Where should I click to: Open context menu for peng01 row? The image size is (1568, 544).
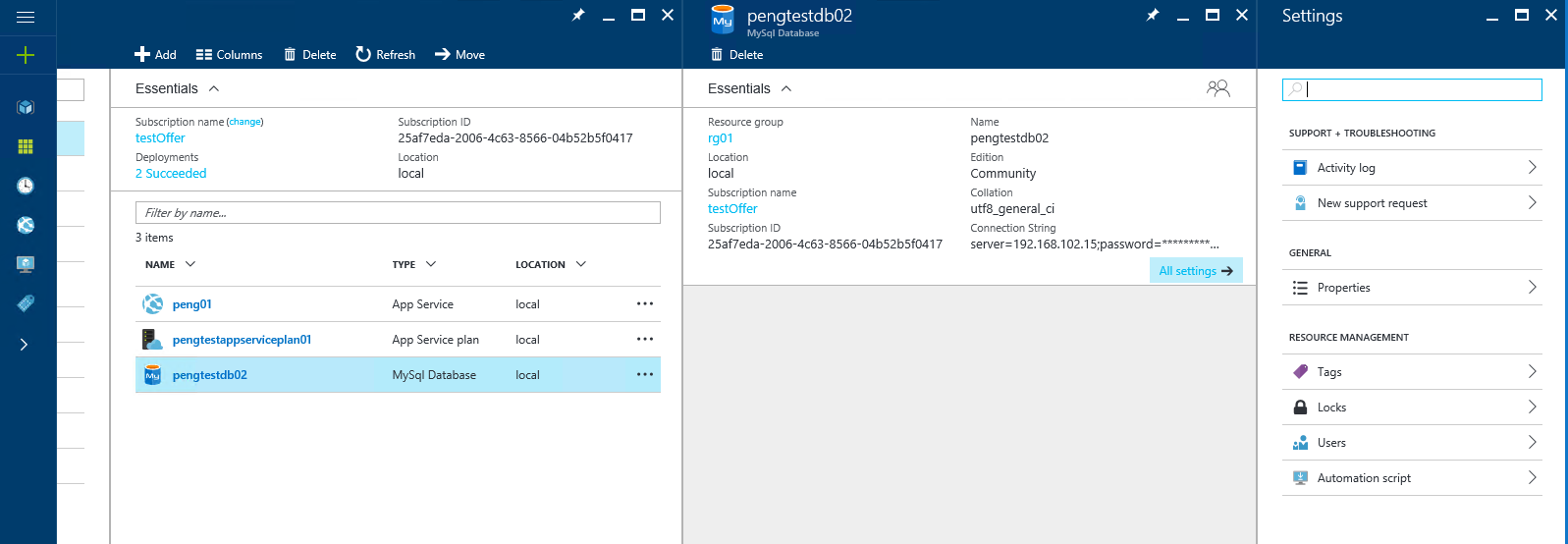(645, 304)
